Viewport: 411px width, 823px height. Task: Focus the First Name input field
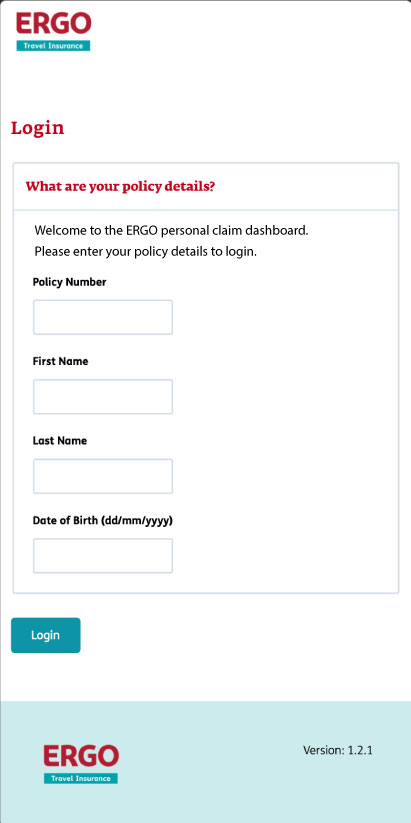[103, 397]
